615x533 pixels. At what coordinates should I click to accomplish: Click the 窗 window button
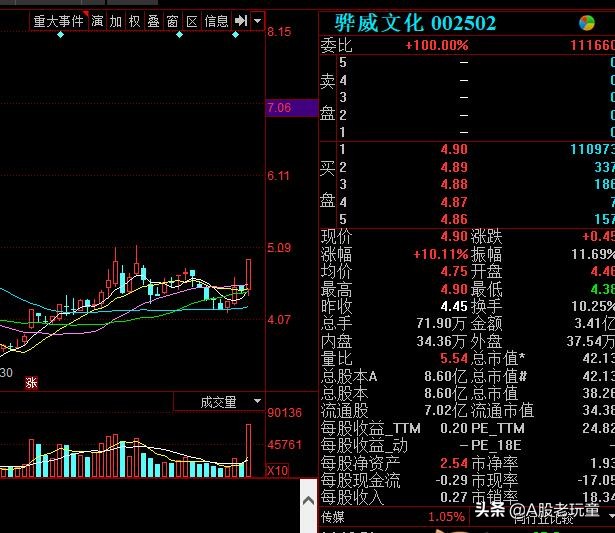tap(172, 21)
